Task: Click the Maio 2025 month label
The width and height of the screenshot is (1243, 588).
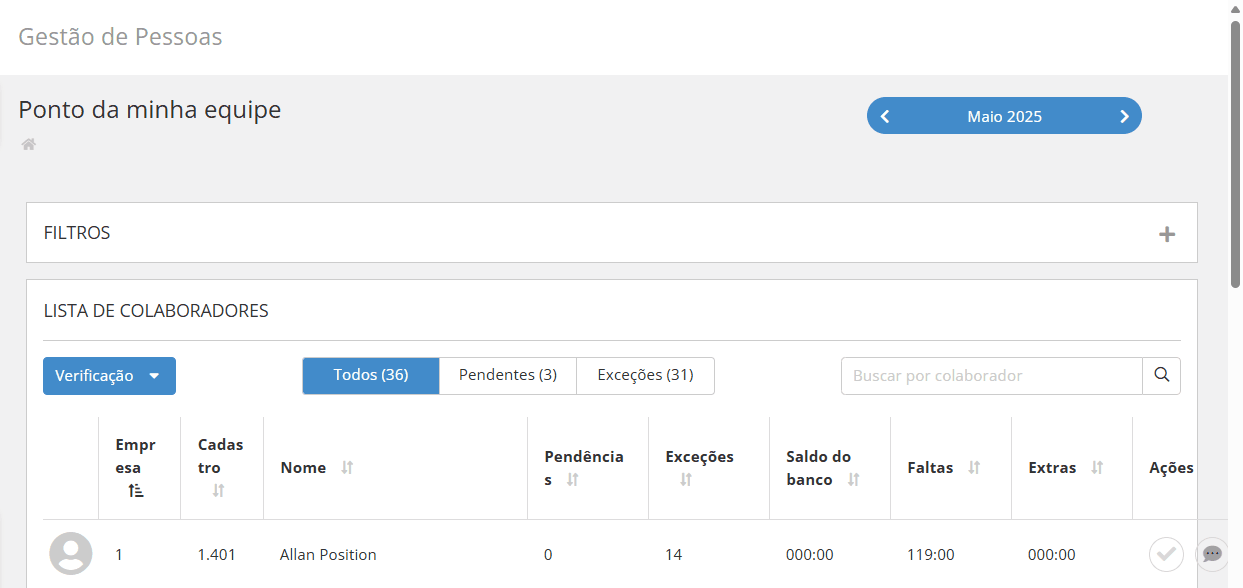Action: click(x=1004, y=117)
